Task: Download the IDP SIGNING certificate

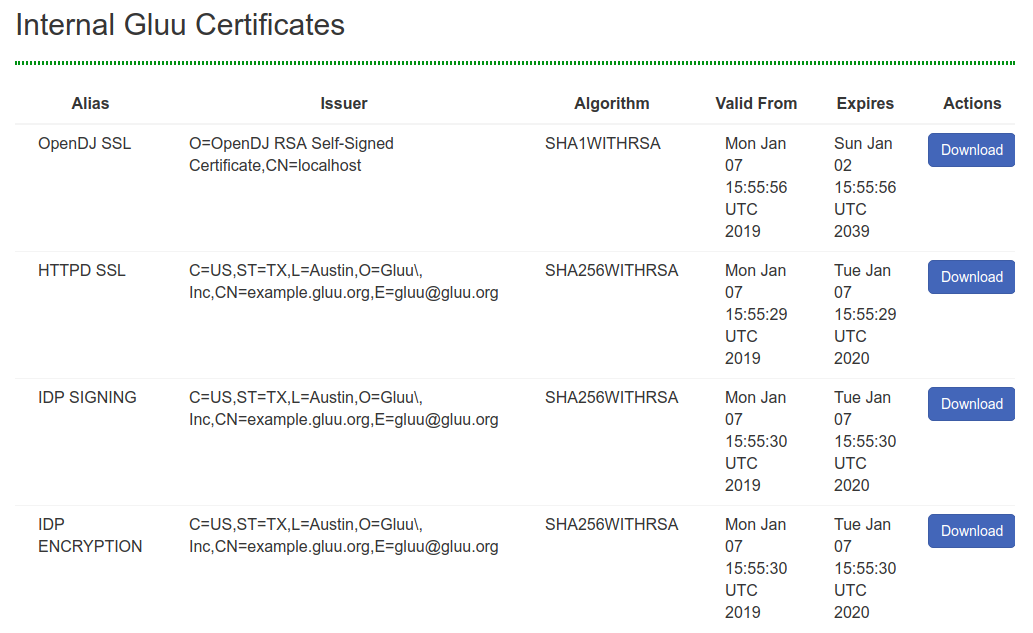Action: (x=970, y=403)
